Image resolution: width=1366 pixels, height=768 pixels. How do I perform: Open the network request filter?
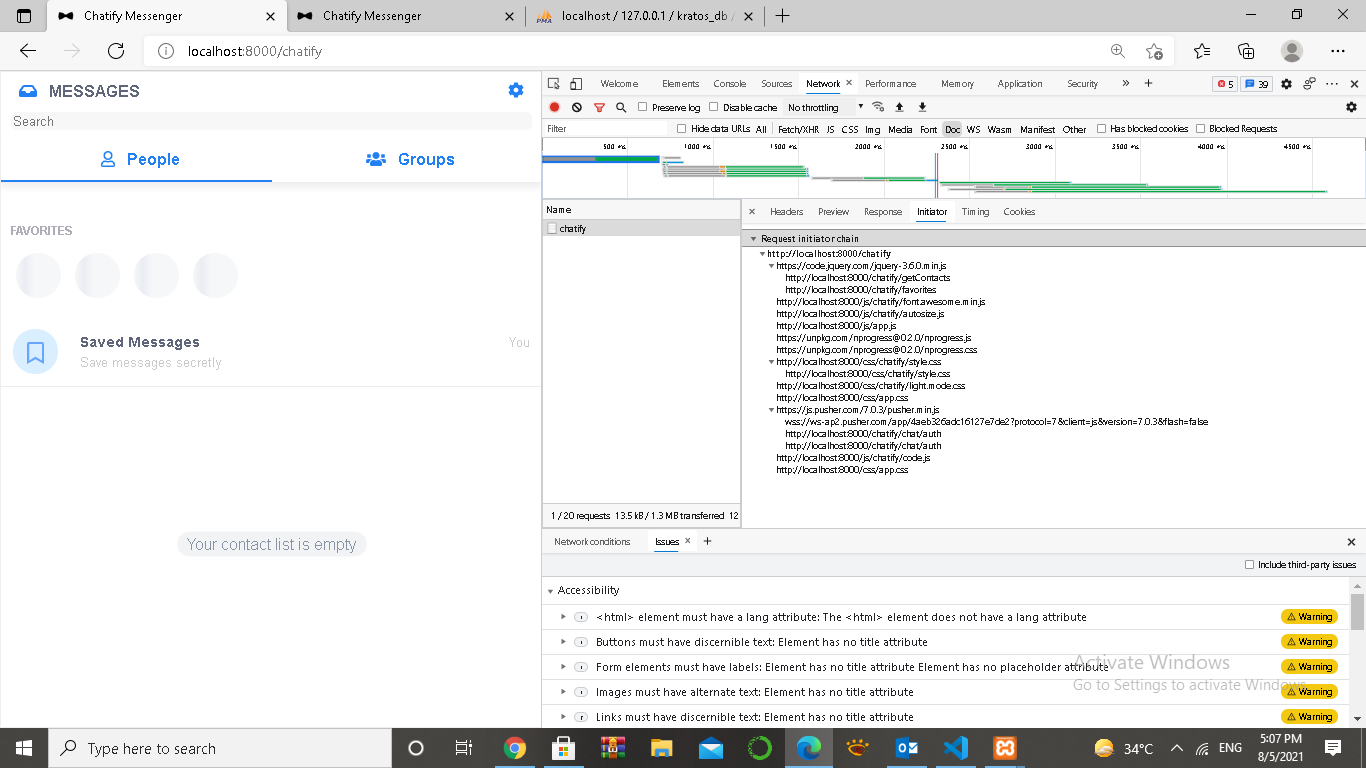click(x=599, y=105)
